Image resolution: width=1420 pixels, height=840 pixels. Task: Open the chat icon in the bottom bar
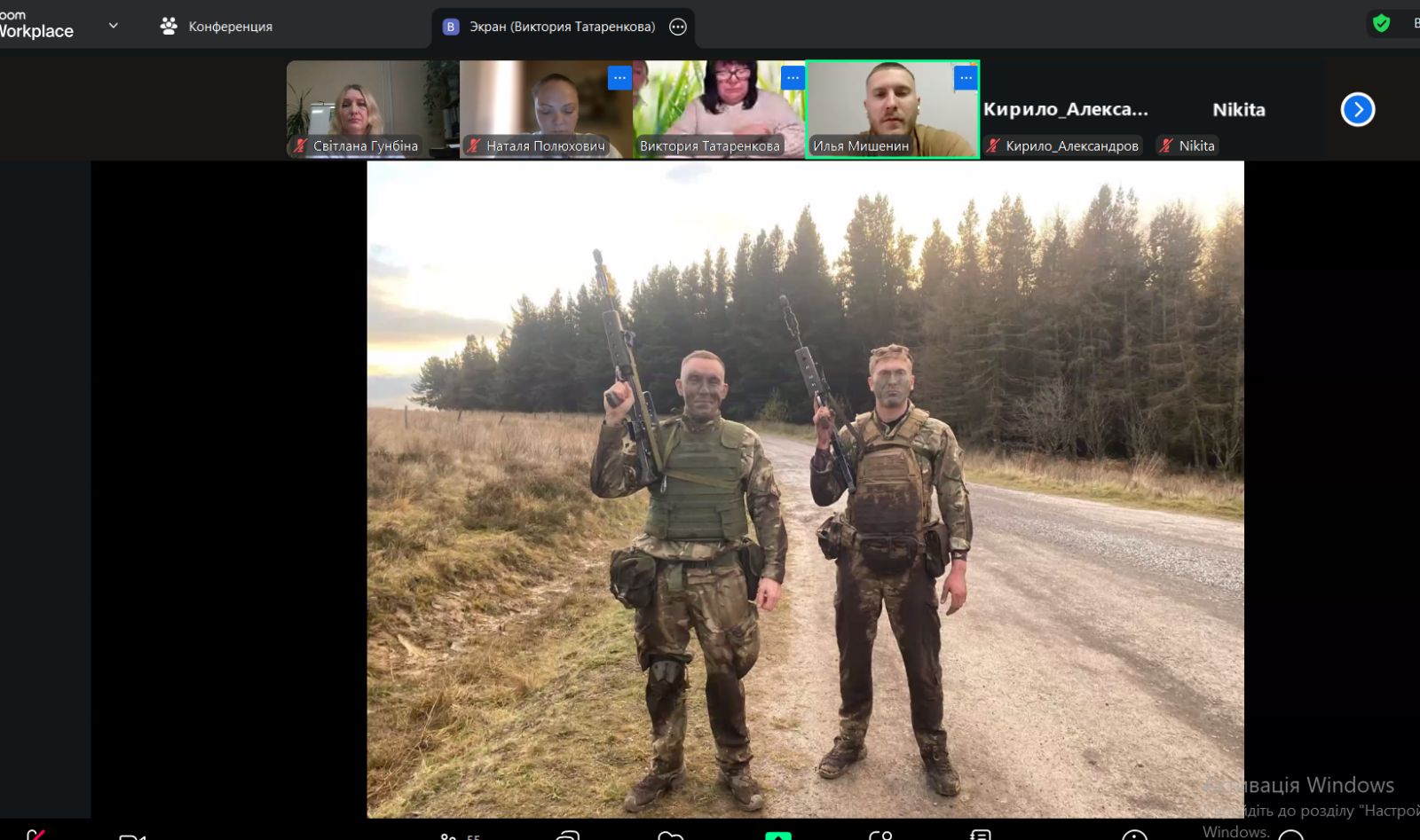coord(568,836)
